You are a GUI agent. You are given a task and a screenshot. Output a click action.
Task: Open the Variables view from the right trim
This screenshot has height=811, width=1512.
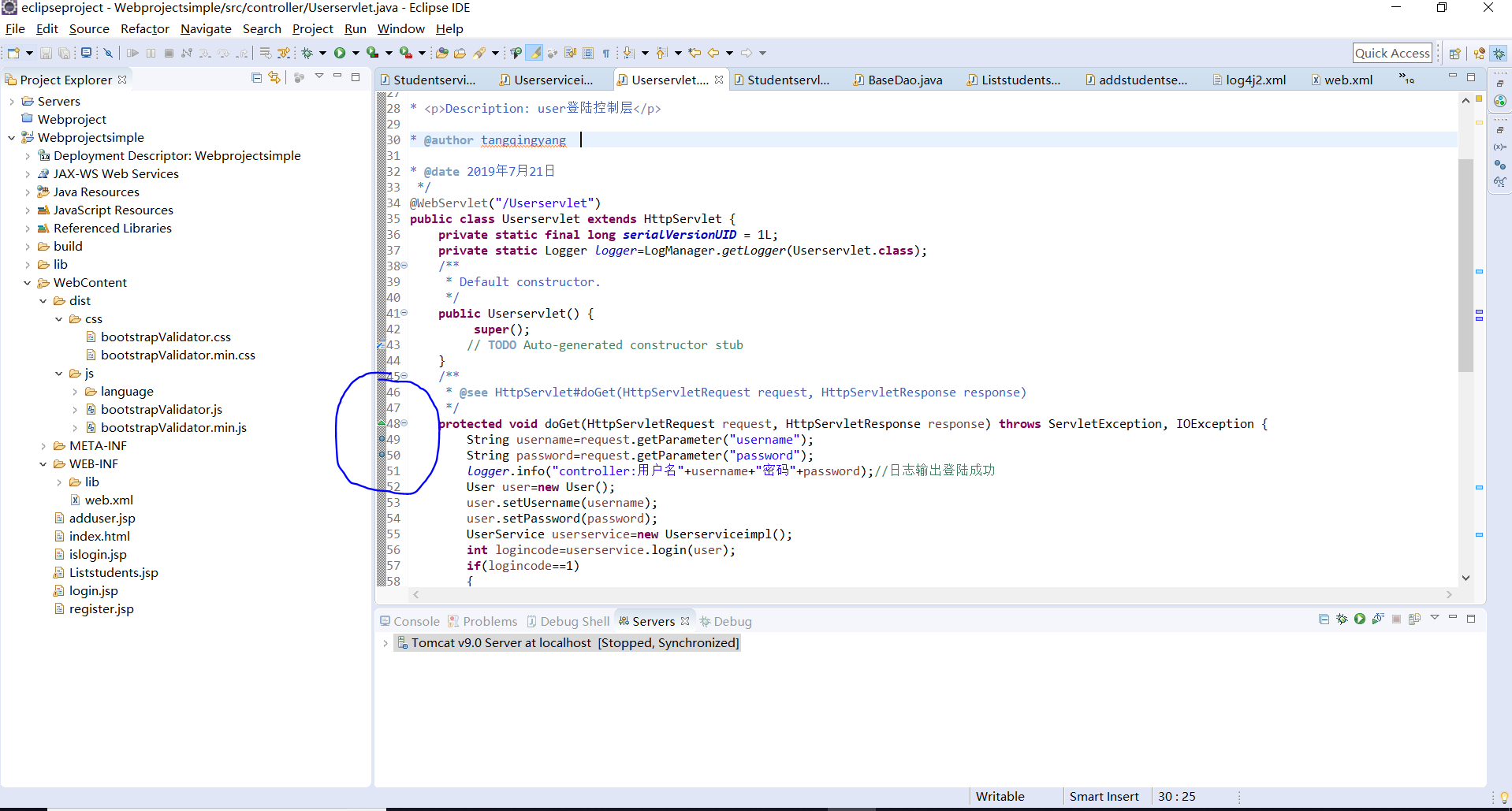coord(1500,147)
